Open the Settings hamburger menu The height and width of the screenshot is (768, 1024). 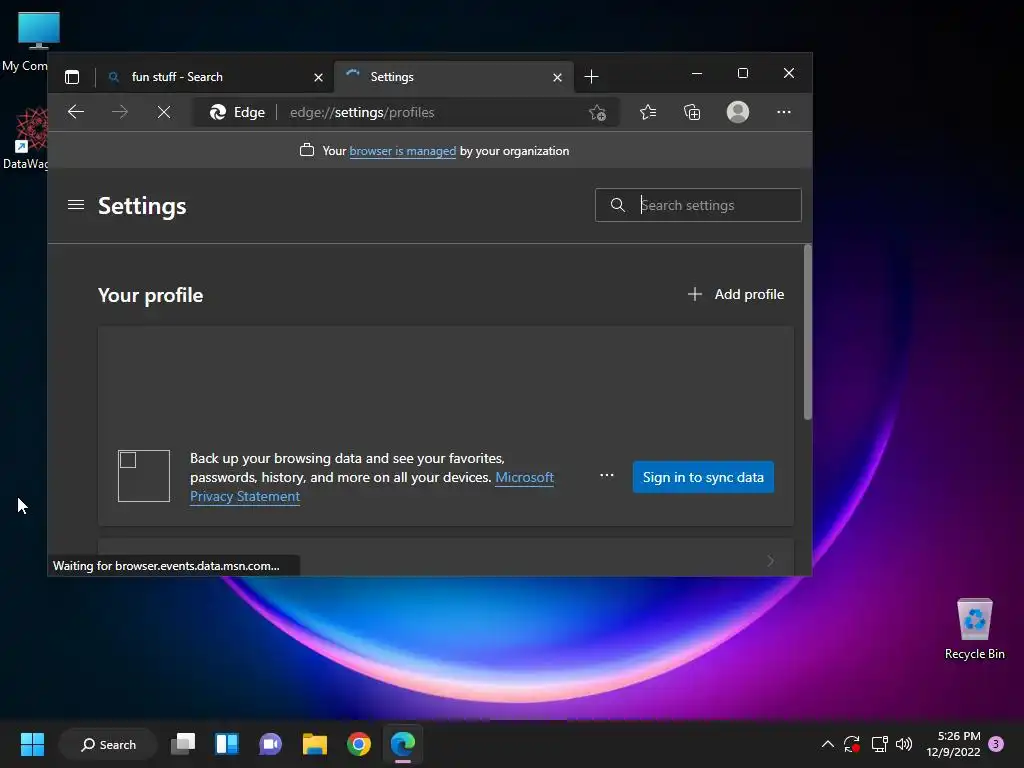point(76,205)
